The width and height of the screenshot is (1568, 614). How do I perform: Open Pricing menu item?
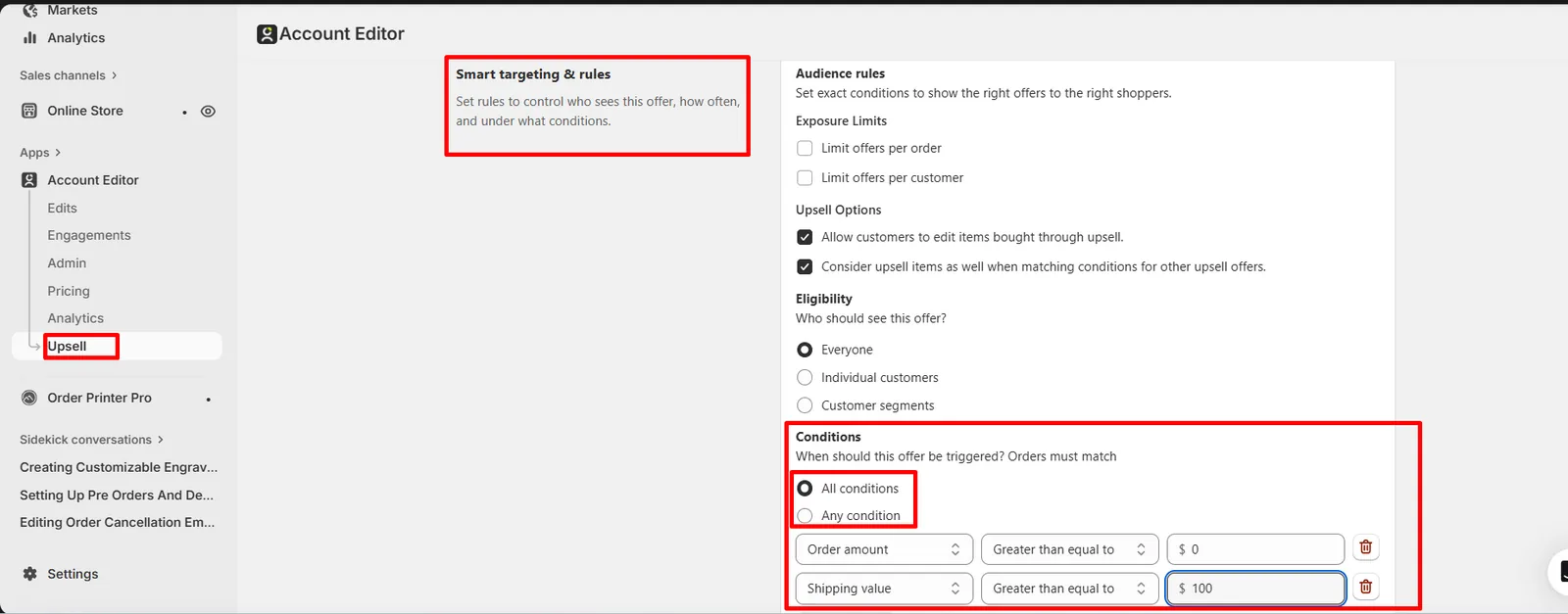coord(69,291)
